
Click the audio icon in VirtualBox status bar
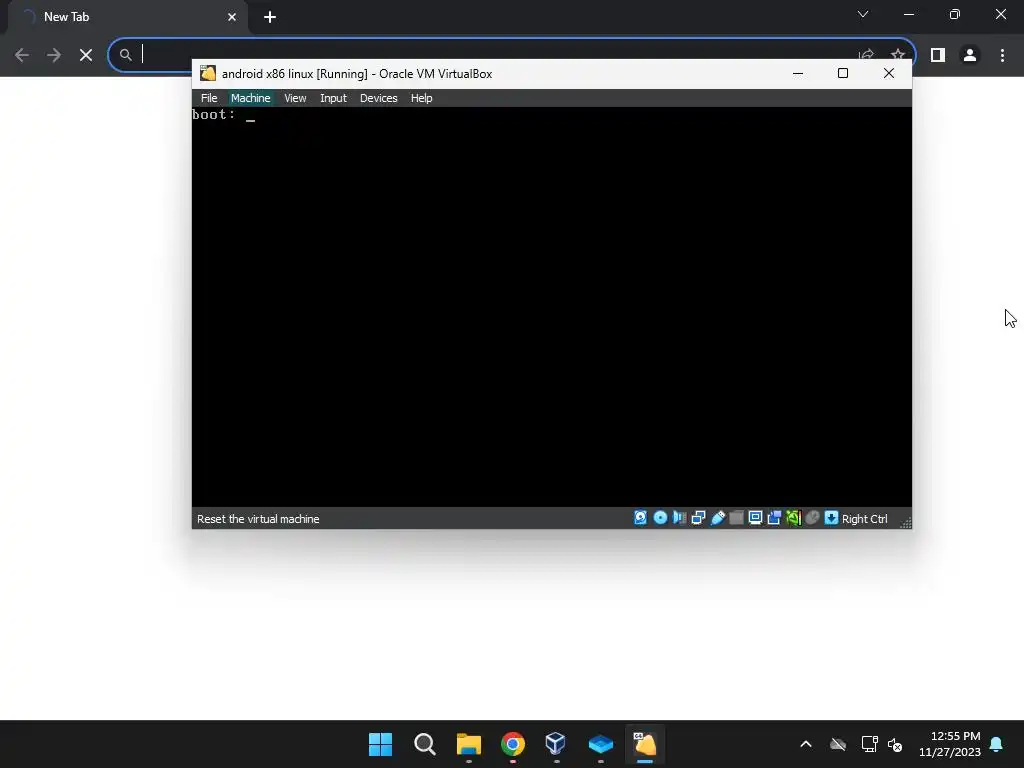point(679,518)
